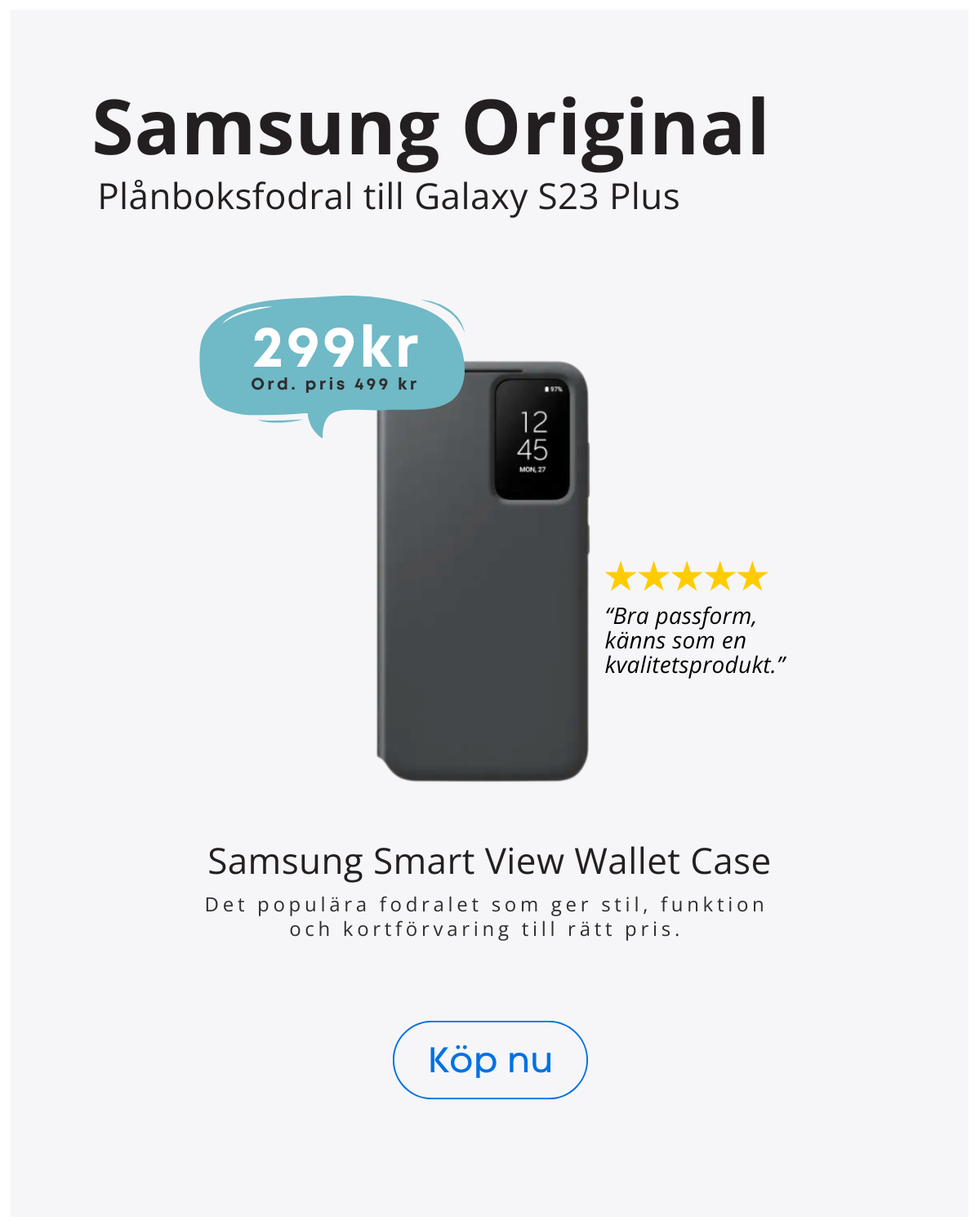
Task: Click the 299kr sale price
Action: click(x=335, y=349)
